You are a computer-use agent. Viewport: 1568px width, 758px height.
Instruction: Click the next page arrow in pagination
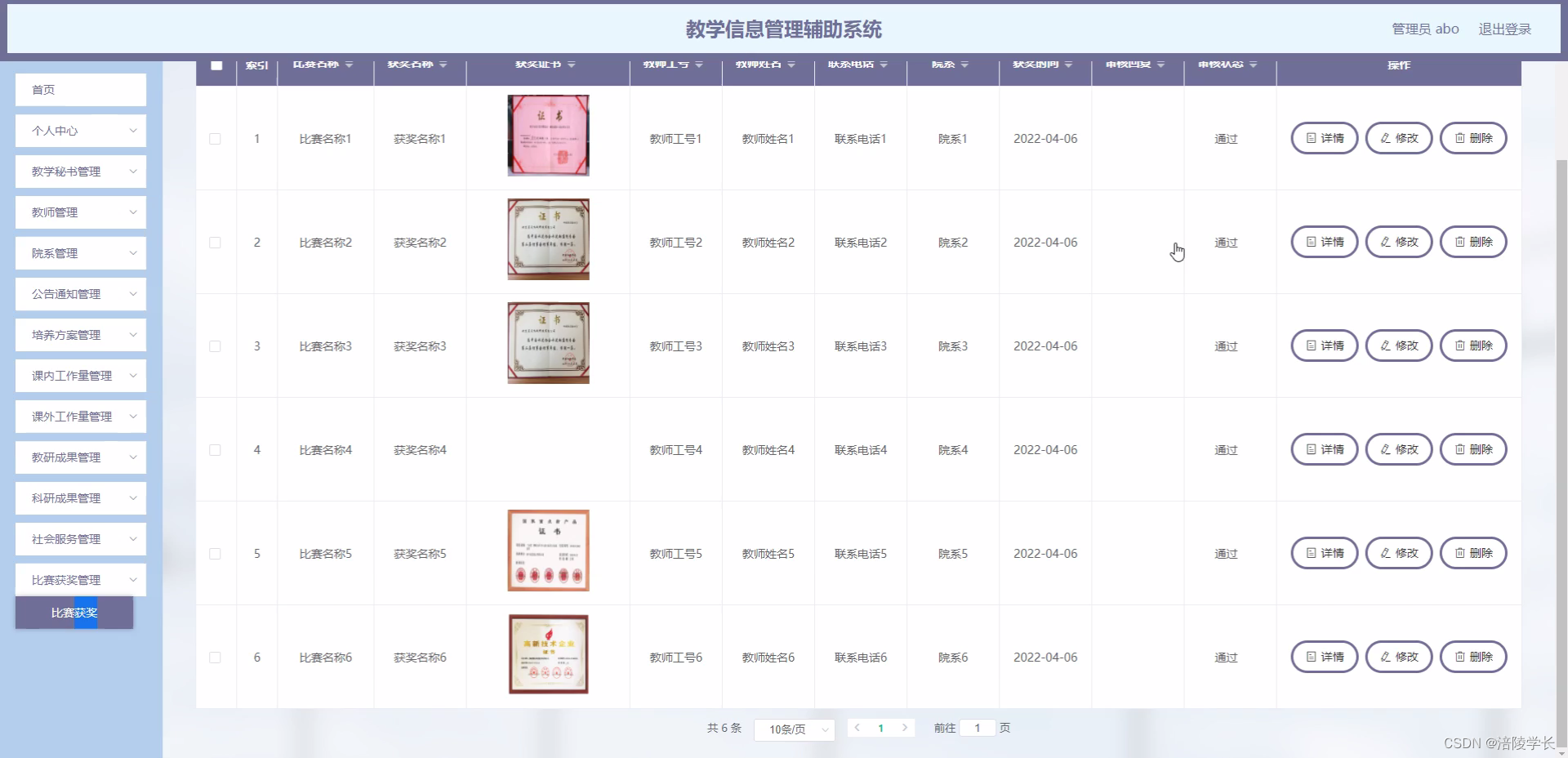tap(906, 728)
